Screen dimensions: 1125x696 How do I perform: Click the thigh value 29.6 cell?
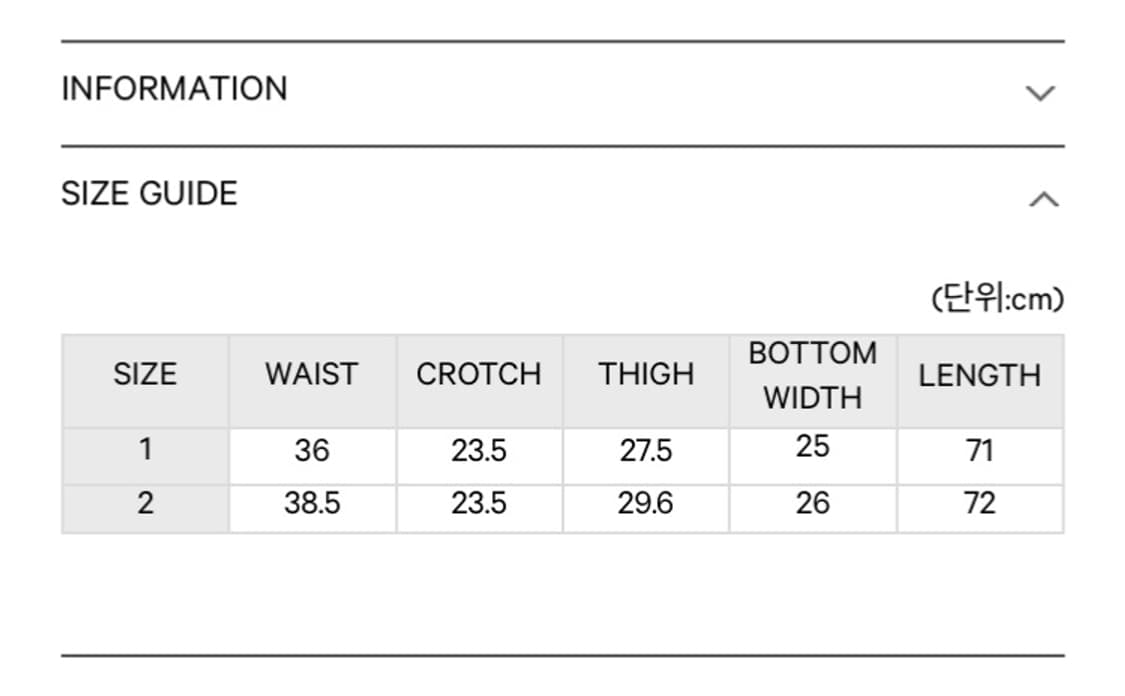click(646, 509)
